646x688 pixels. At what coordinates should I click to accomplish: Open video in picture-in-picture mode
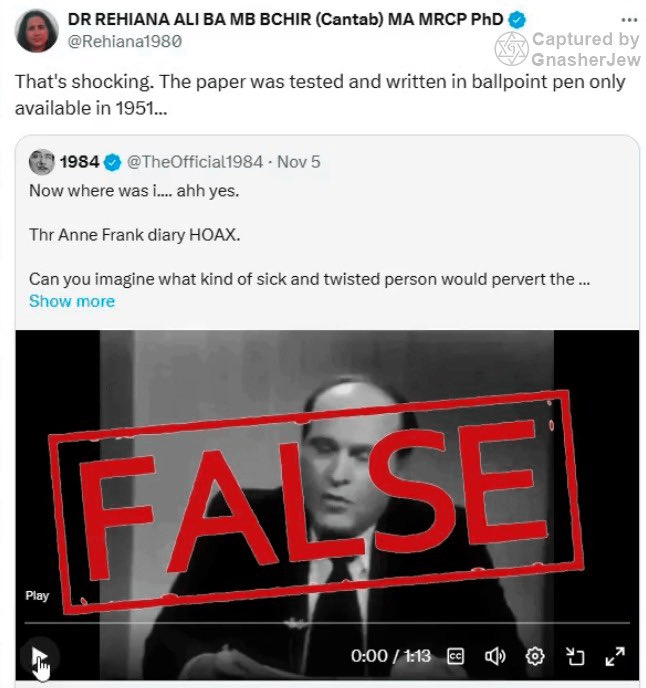click(x=575, y=656)
